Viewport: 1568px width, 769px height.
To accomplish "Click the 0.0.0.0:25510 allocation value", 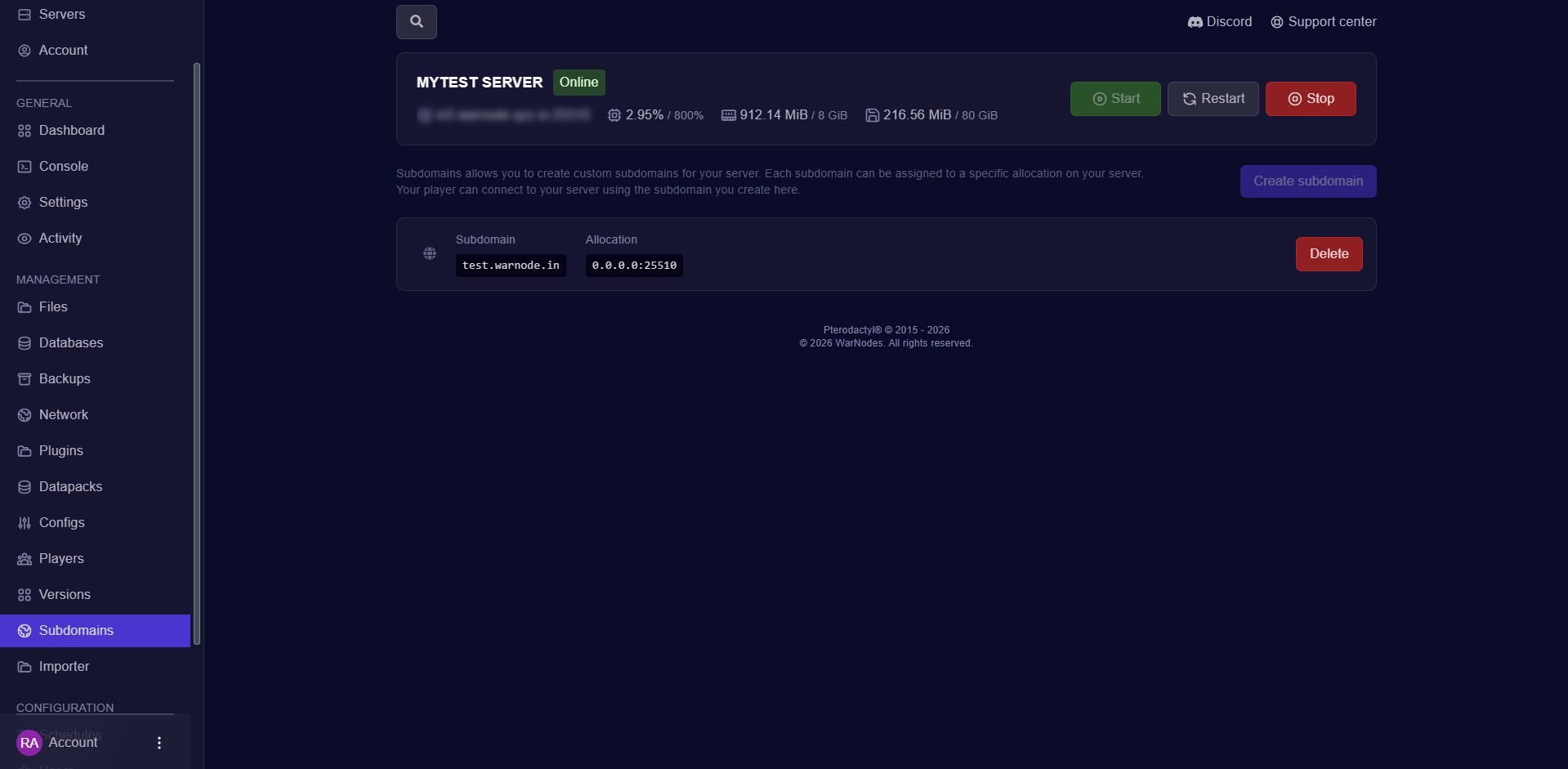I will tap(634, 266).
